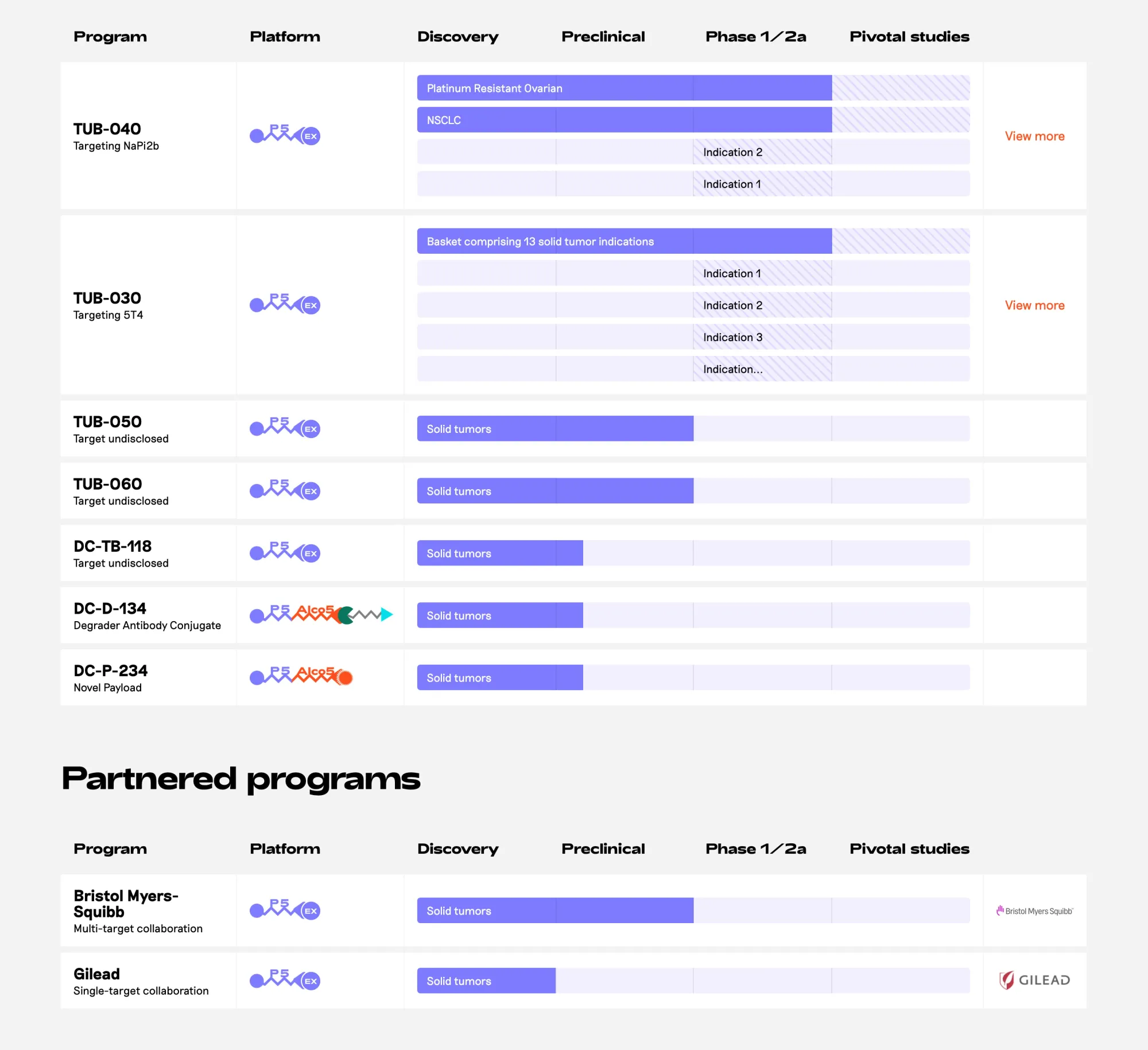Viewport: 1148px width, 1050px height.
Task: Click the Gilead row platform icon
Action: click(285, 980)
